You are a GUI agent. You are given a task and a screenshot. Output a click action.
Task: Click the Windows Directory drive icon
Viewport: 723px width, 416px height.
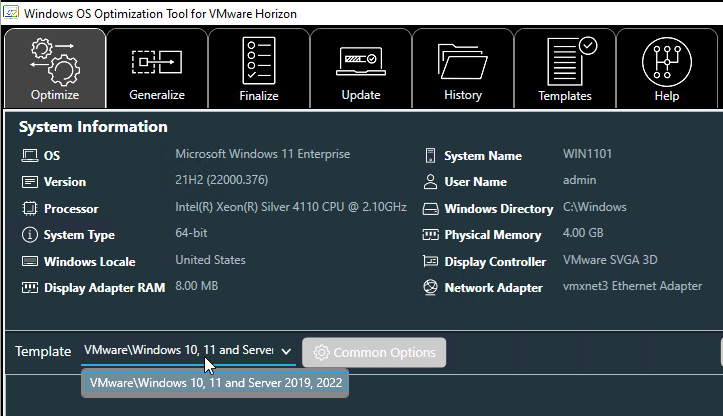(x=430, y=209)
